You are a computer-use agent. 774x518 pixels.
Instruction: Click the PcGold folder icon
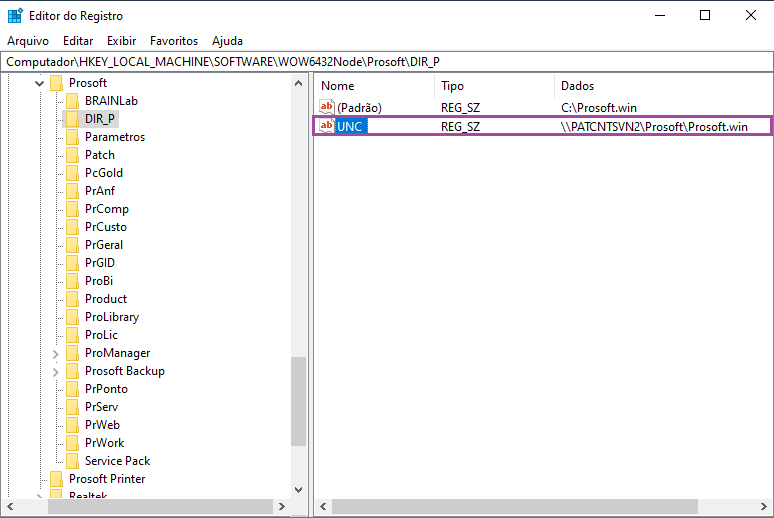72,173
